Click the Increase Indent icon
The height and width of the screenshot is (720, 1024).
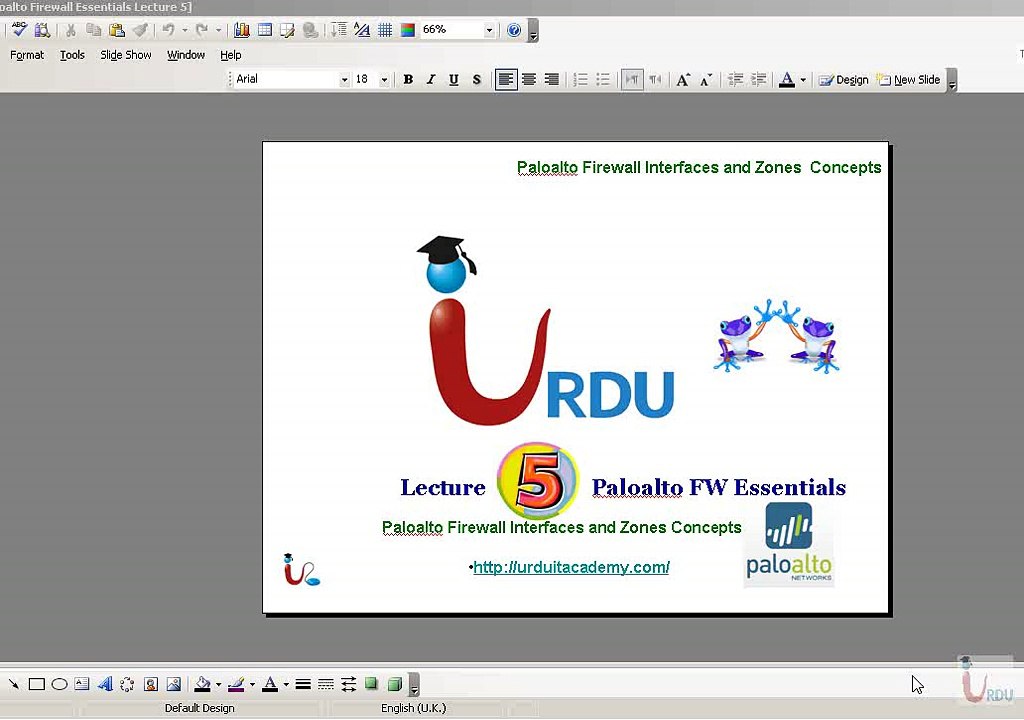pyautogui.click(x=758, y=80)
